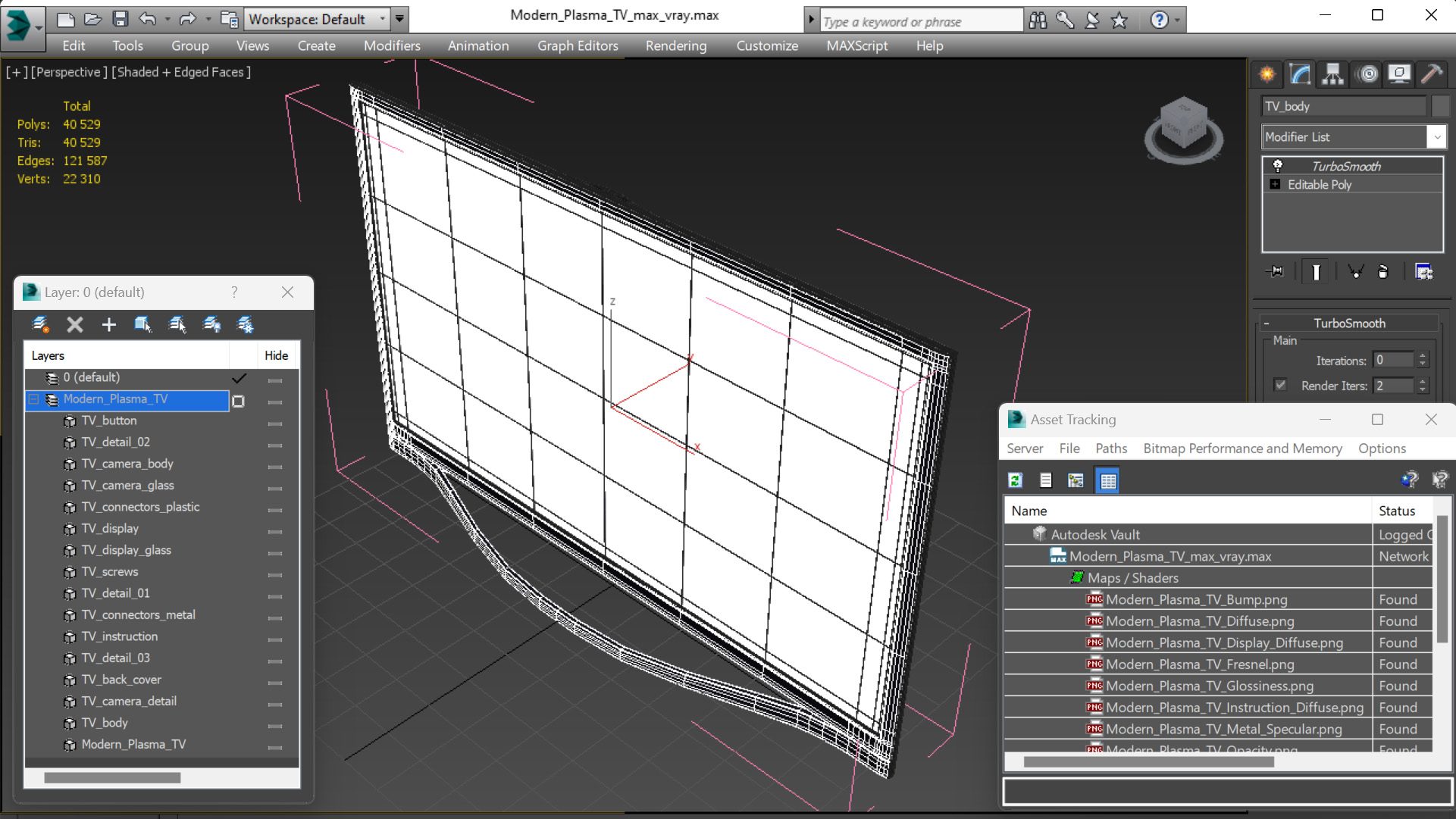Open the Rendering menu
The height and width of the screenshot is (819, 1456).
click(x=675, y=45)
